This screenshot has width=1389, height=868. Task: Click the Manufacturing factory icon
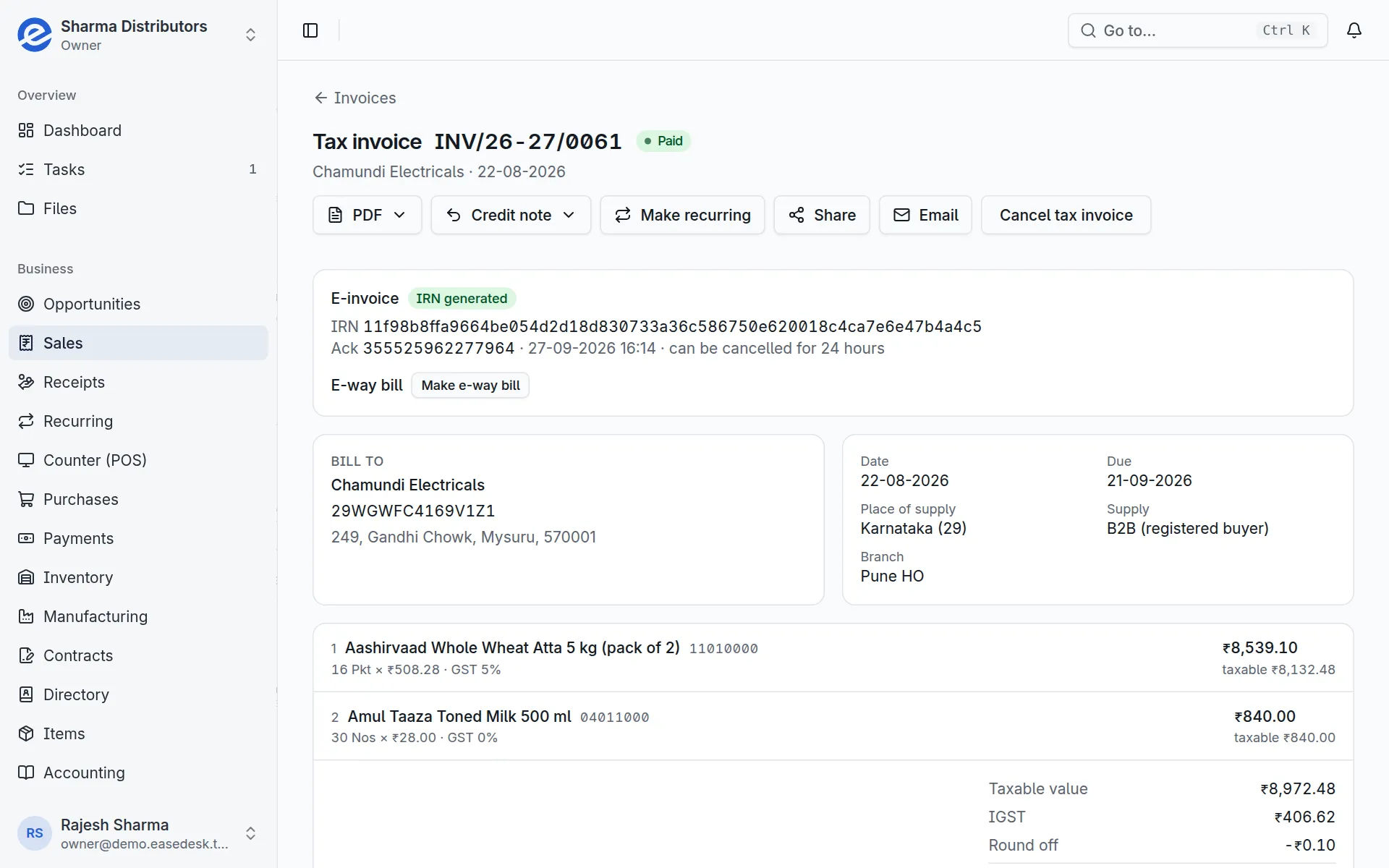pos(26,616)
